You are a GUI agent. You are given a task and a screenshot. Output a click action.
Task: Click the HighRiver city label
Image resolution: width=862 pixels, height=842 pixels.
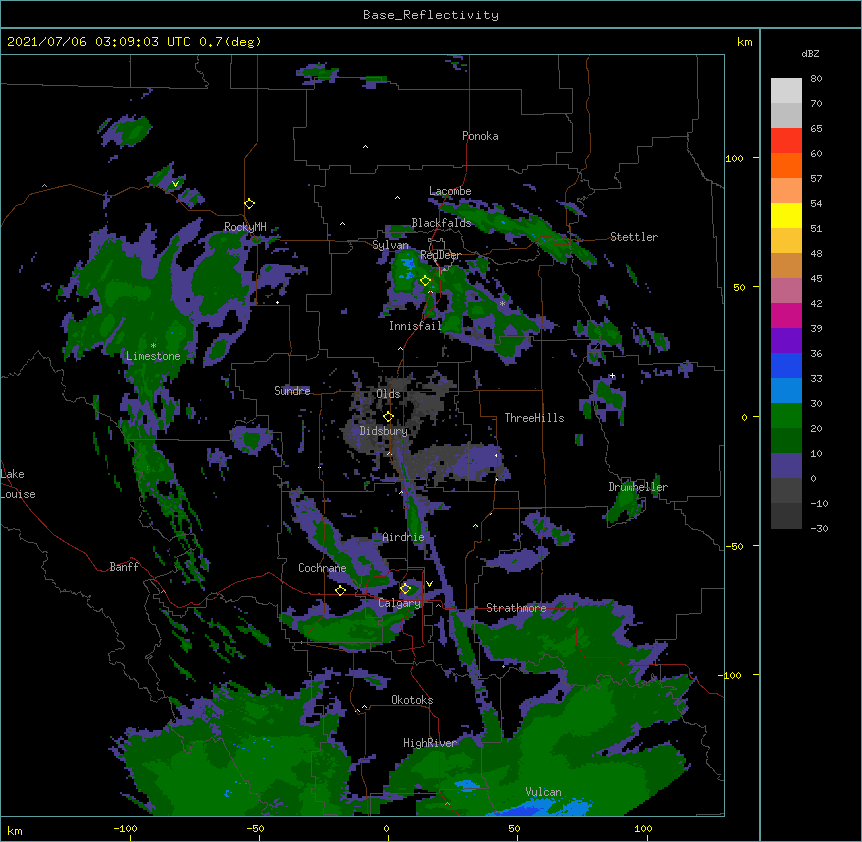pyautogui.click(x=430, y=743)
